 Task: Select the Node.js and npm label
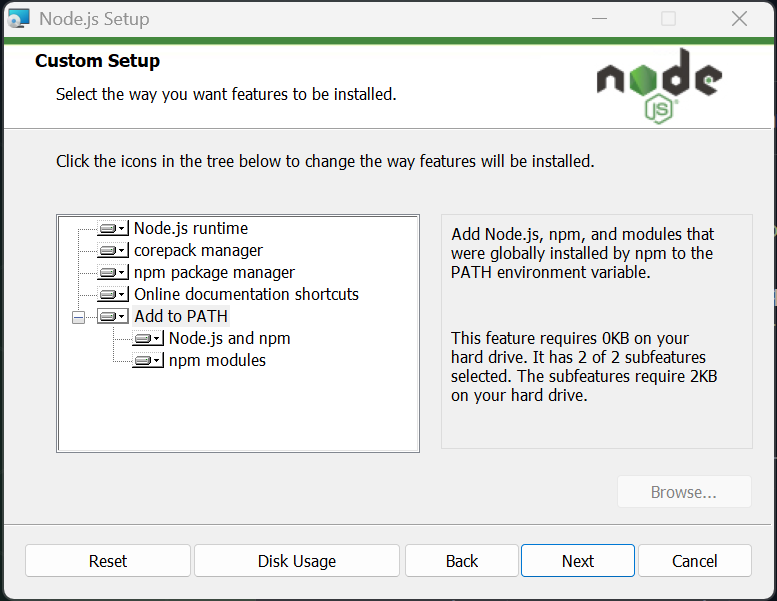229,338
